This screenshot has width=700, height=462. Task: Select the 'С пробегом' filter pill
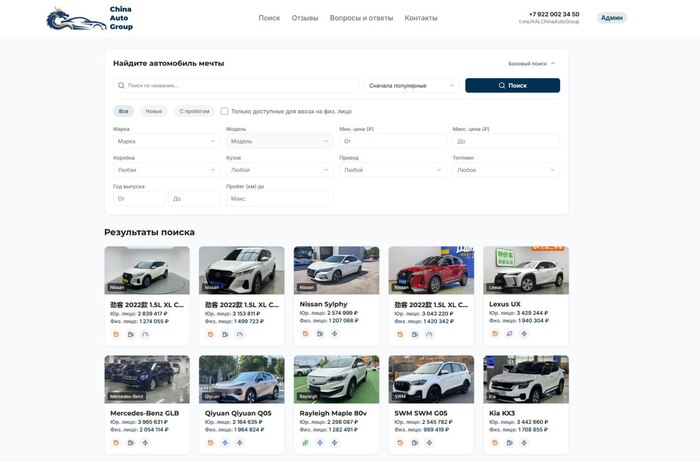(x=194, y=111)
